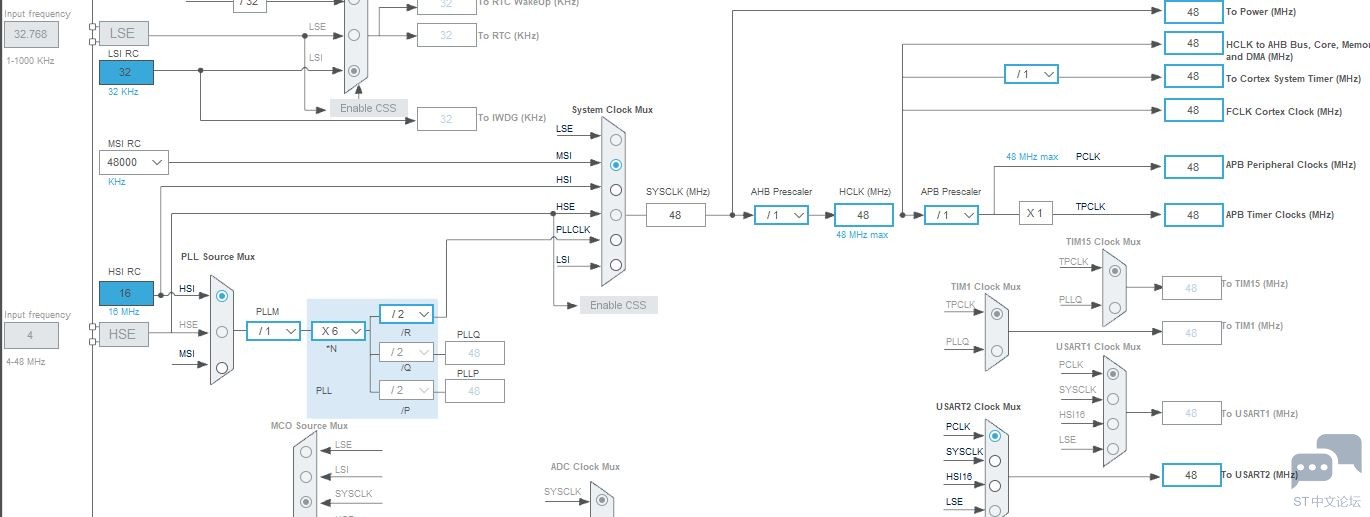Click To TIM1 (MHz) value box

(1191, 333)
